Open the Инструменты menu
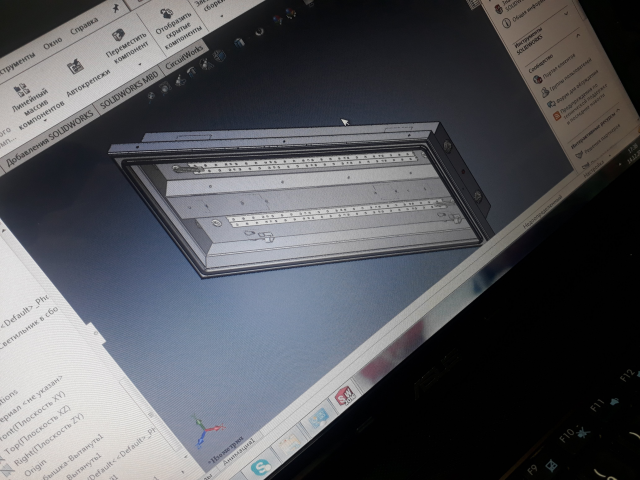Image resolution: width=640 pixels, height=480 pixels. pyautogui.click(x=16, y=63)
